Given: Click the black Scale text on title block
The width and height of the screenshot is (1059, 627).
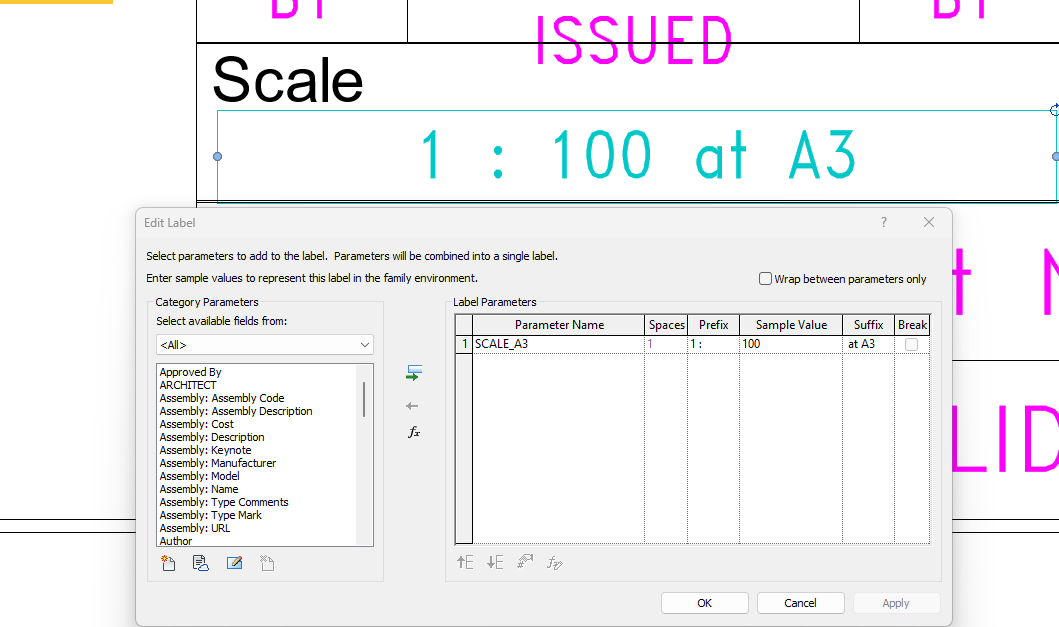Looking at the screenshot, I should coord(288,80).
